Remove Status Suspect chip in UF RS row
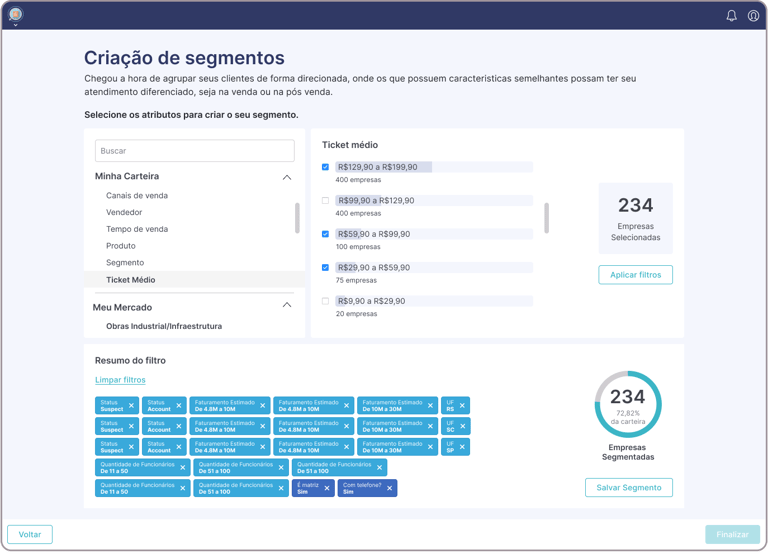 pos(131,406)
